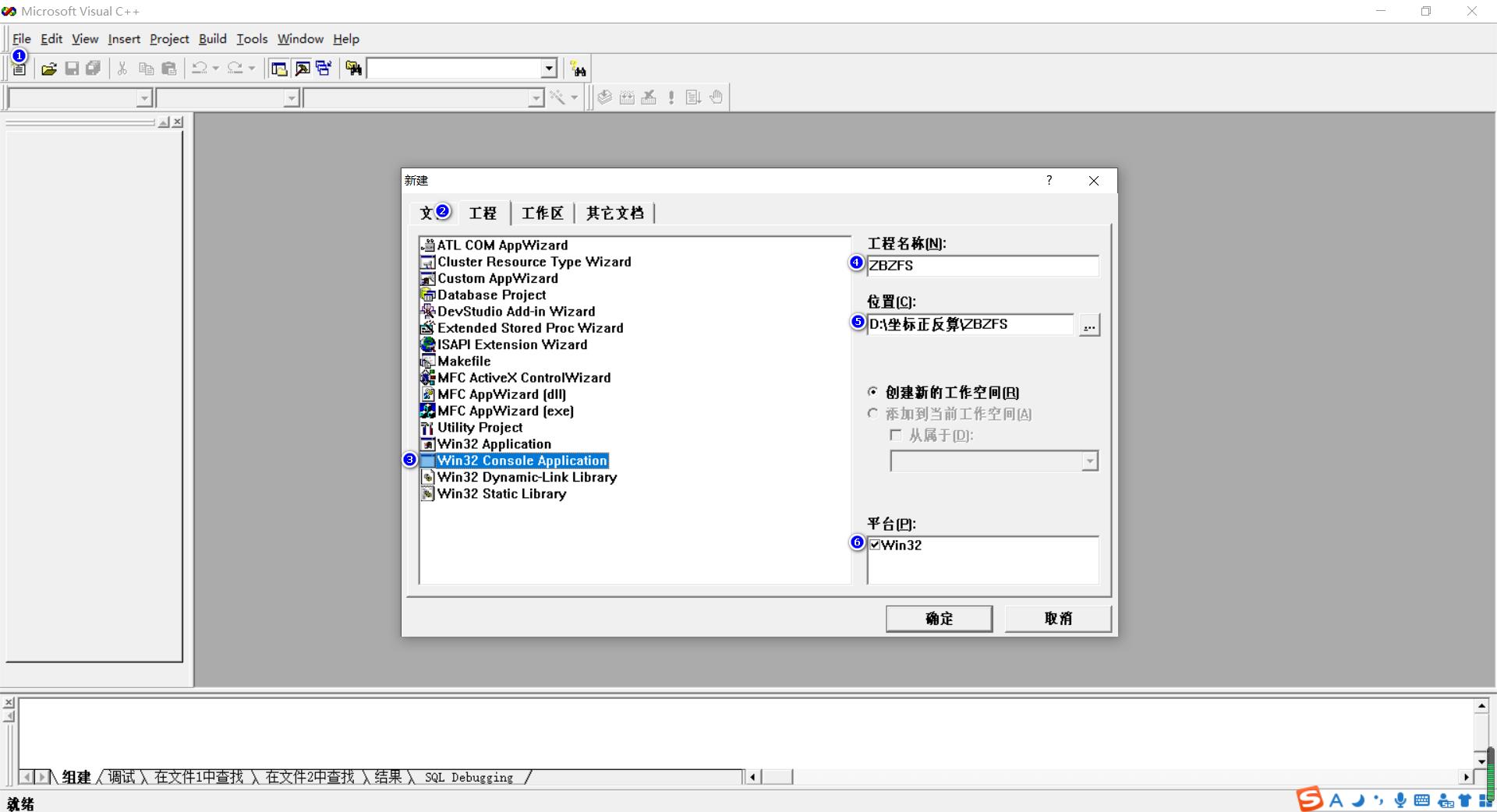The height and width of the screenshot is (812, 1497).
Task: Open the Window List icon
Action: (x=324, y=69)
